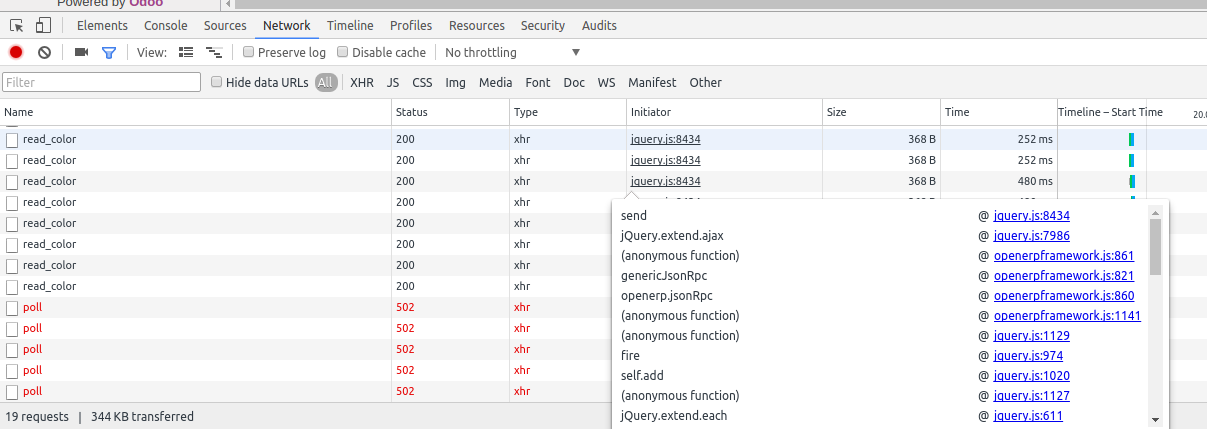Select the inspect element cursor icon
The width and height of the screenshot is (1207, 429).
pos(18,25)
